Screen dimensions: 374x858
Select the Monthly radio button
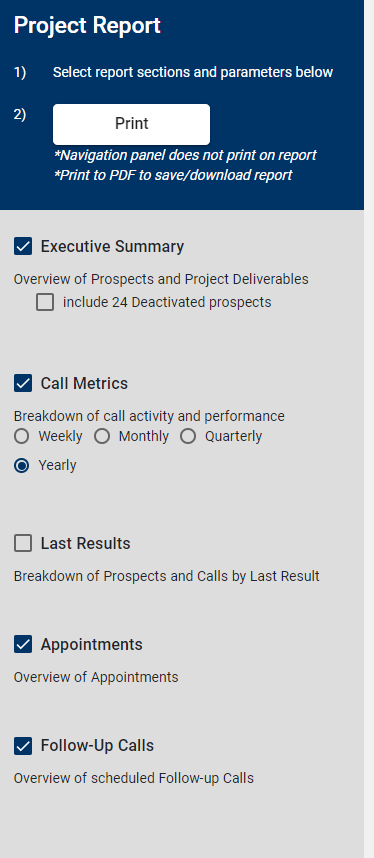click(102, 436)
